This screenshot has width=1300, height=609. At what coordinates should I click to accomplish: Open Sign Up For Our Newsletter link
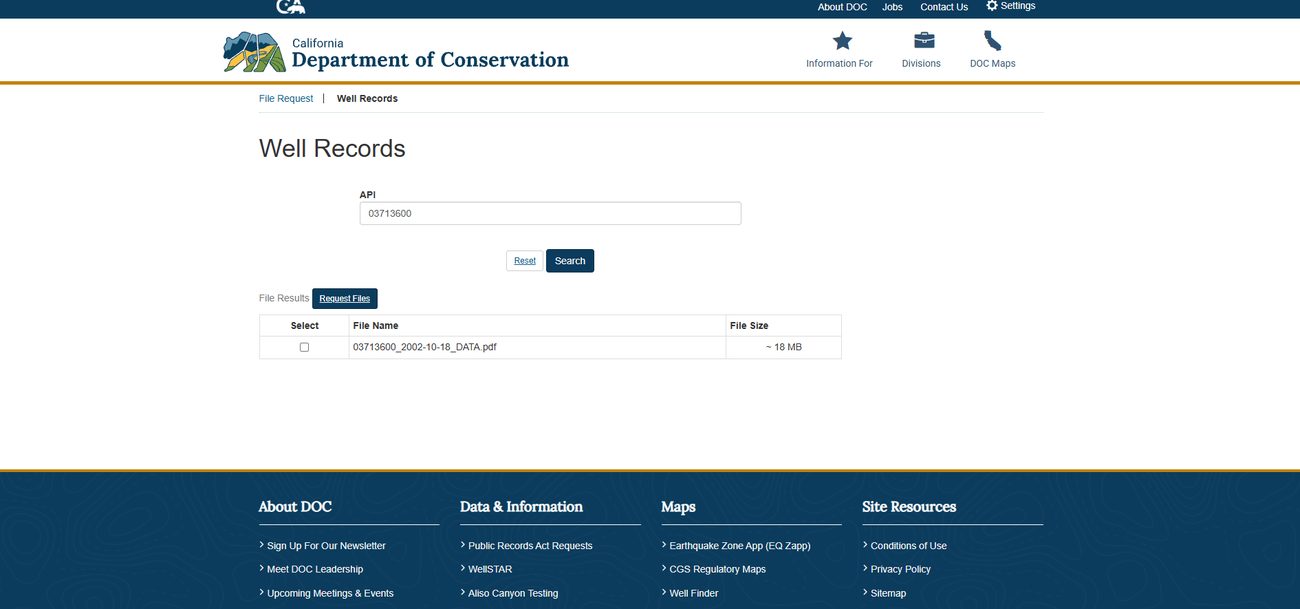pos(326,546)
